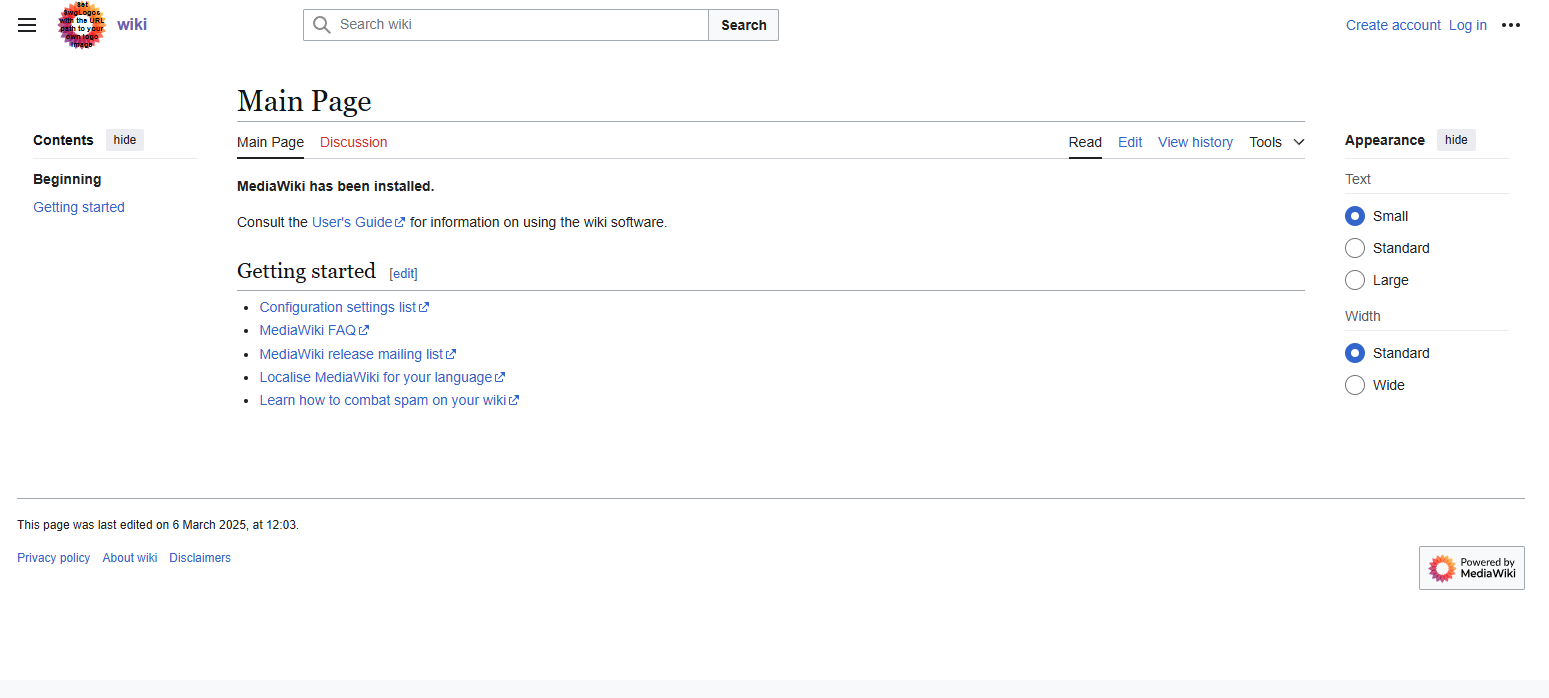Image resolution: width=1549 pixels, height=698 pixels.
Task: Click the wiki logo image
Action: (x=82, y=25)
